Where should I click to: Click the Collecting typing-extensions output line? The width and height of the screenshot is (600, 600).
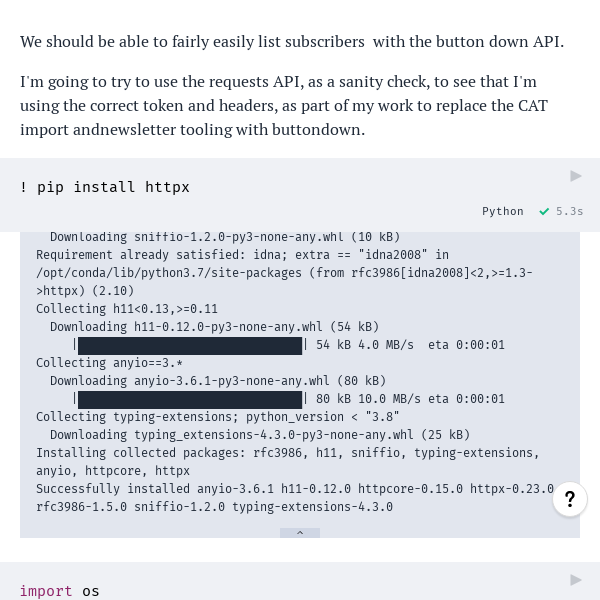(x=217, y=417)
